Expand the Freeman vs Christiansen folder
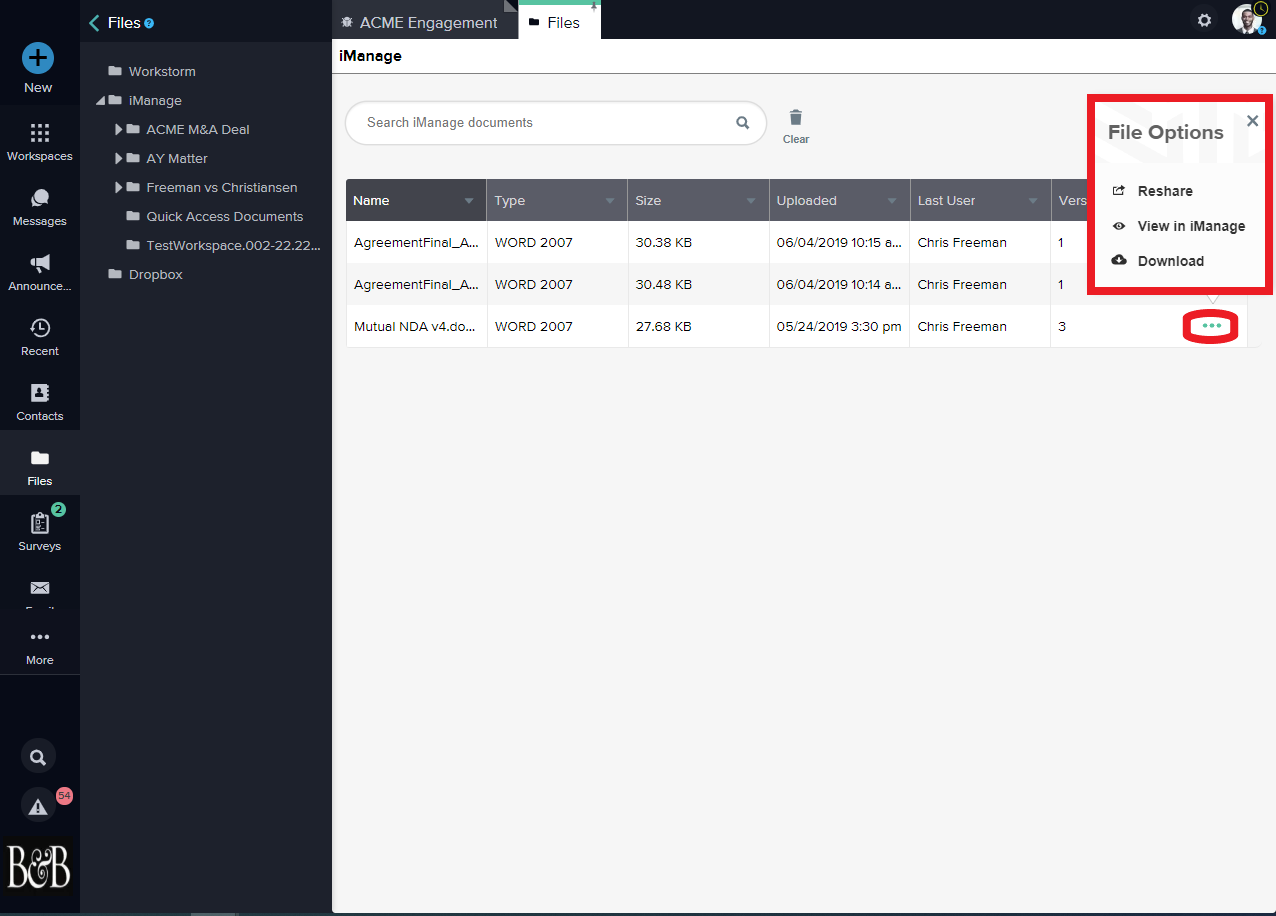The width and height of the screenshot is (1276, 916). pos(119,188)
